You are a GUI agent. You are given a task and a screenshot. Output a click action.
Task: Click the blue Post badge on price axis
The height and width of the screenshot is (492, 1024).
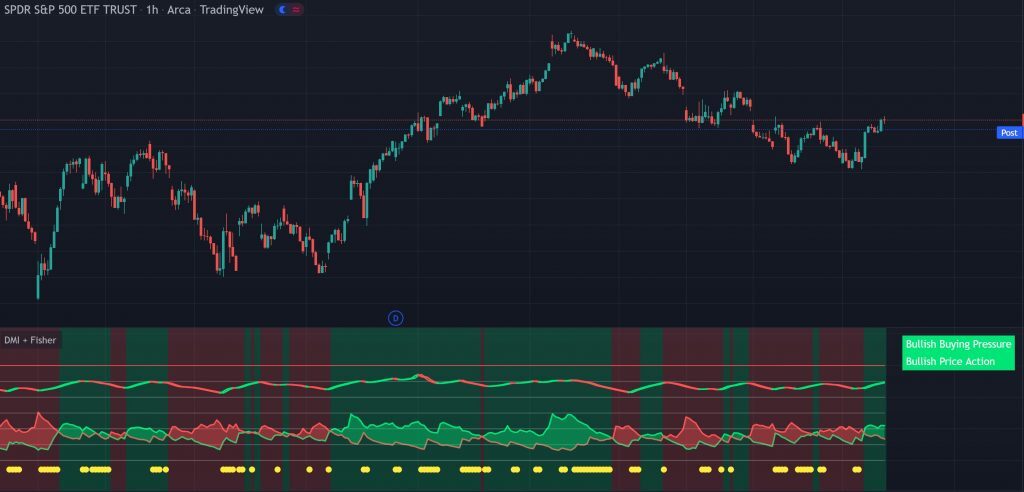tap(1008, 132)
